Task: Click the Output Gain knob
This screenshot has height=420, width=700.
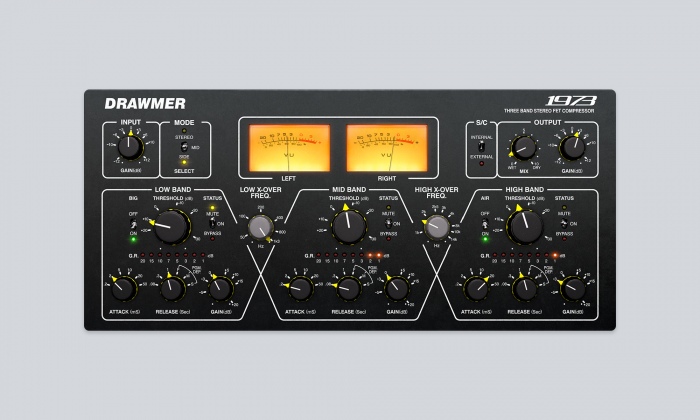Action: [572, 148]
